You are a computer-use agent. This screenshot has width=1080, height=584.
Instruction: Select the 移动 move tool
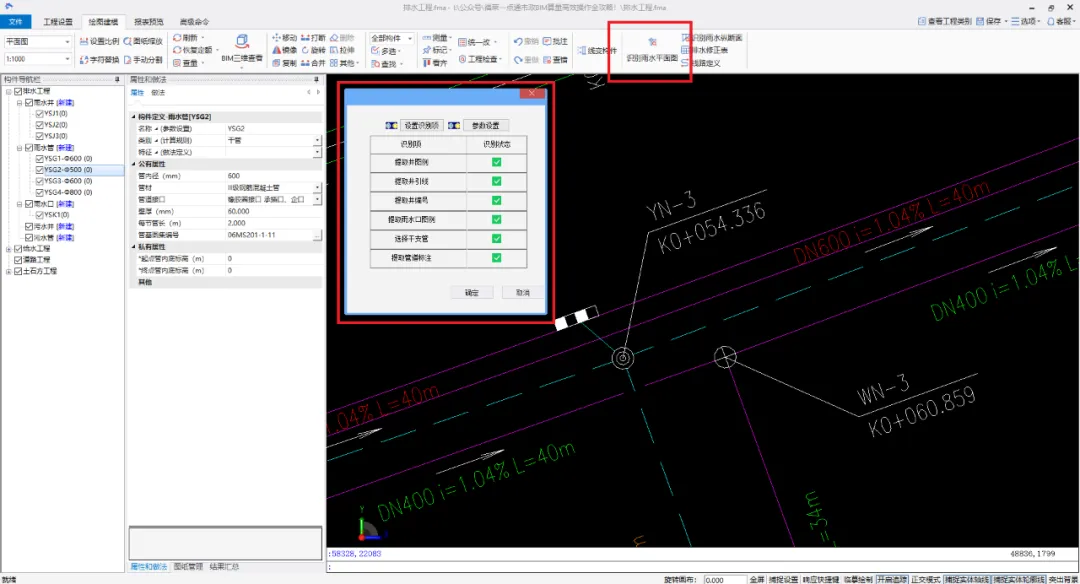click(x=284, y=38)
